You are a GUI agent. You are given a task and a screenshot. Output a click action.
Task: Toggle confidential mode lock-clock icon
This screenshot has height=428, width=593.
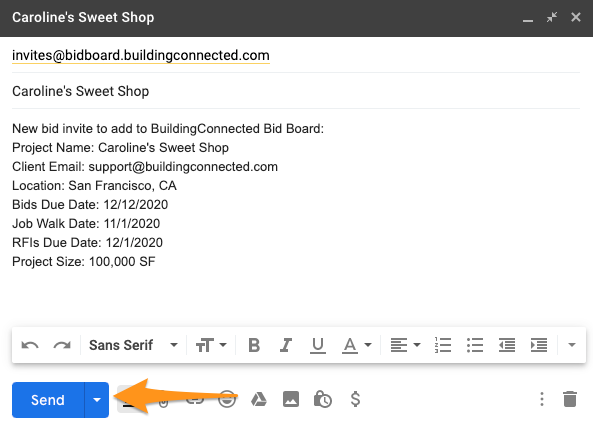point(323,400)
